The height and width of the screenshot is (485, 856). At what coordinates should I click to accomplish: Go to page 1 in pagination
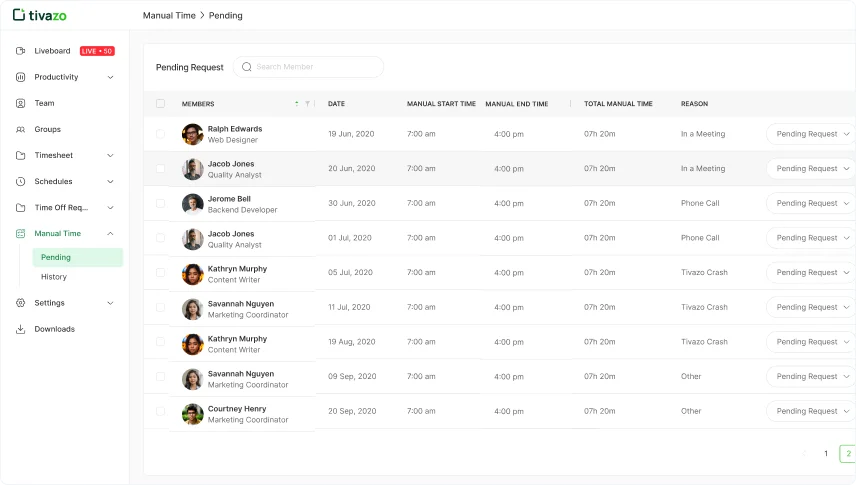tap(826, 454)
